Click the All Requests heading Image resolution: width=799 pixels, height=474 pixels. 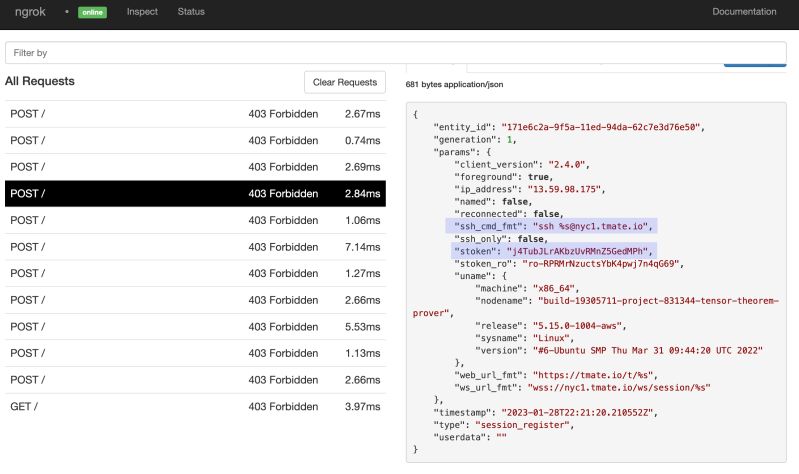[40, 81]
